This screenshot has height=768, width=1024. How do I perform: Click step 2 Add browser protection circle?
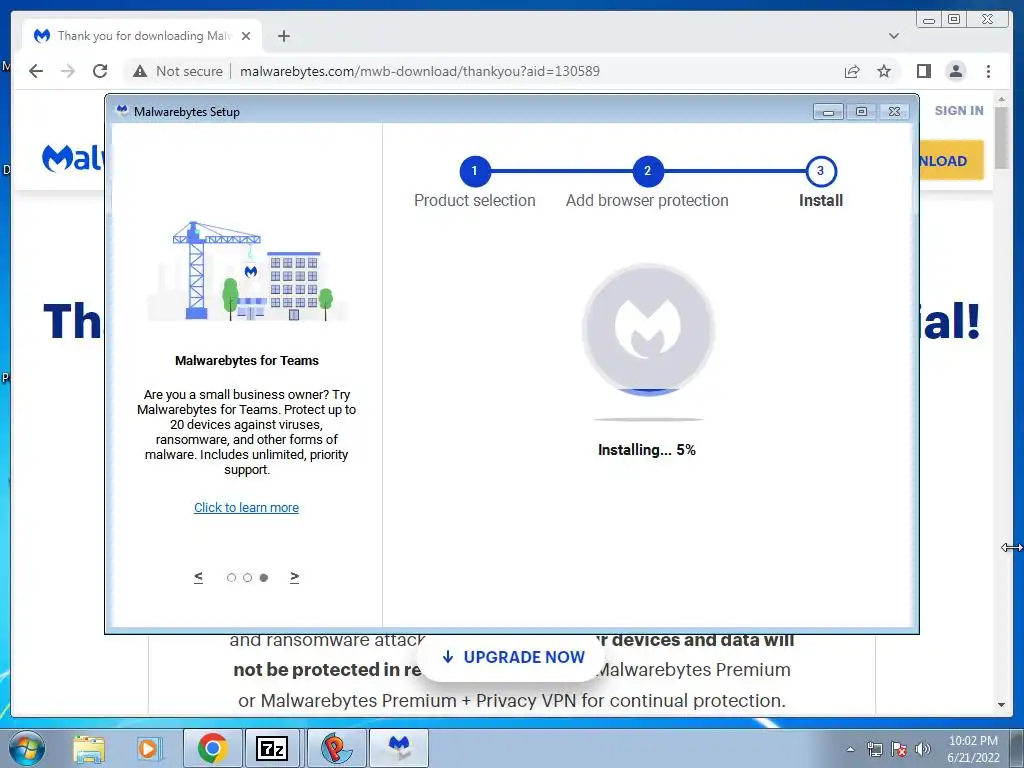coord(648,171)
